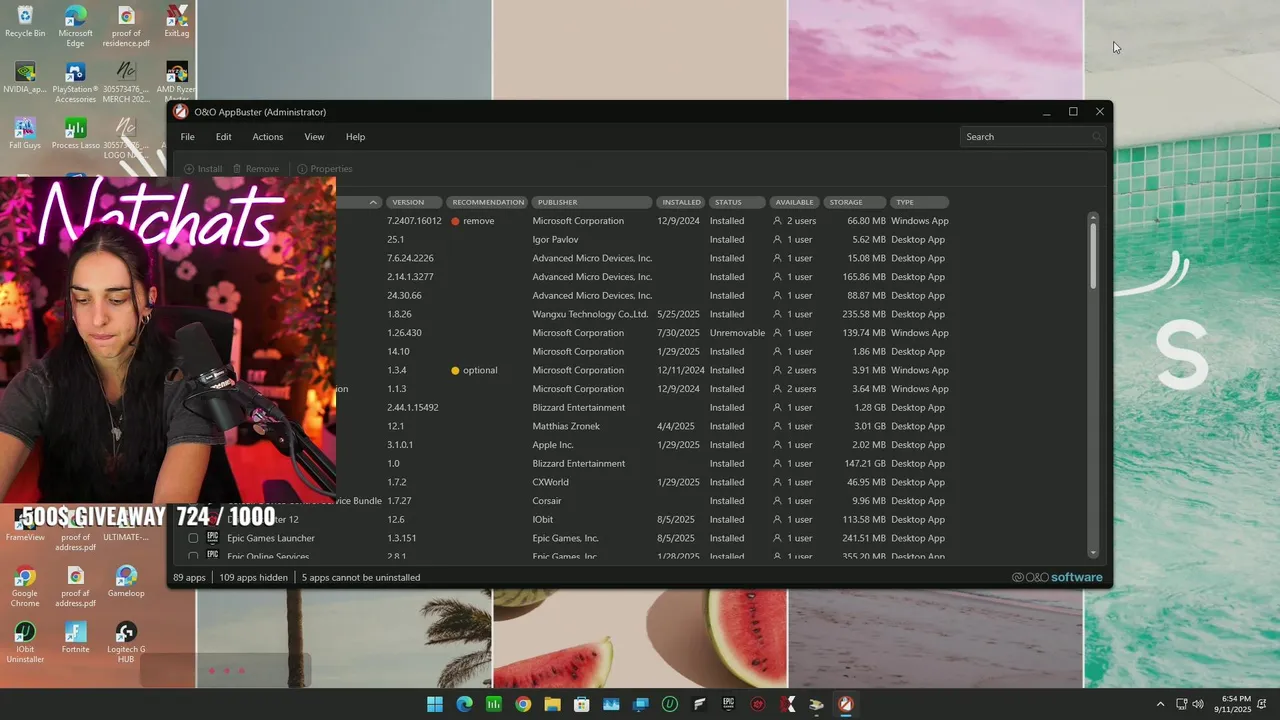The width and height of the screenshot is (1280, 720).
Task: Open the Actions menu
Action: [x=267, y=137]
